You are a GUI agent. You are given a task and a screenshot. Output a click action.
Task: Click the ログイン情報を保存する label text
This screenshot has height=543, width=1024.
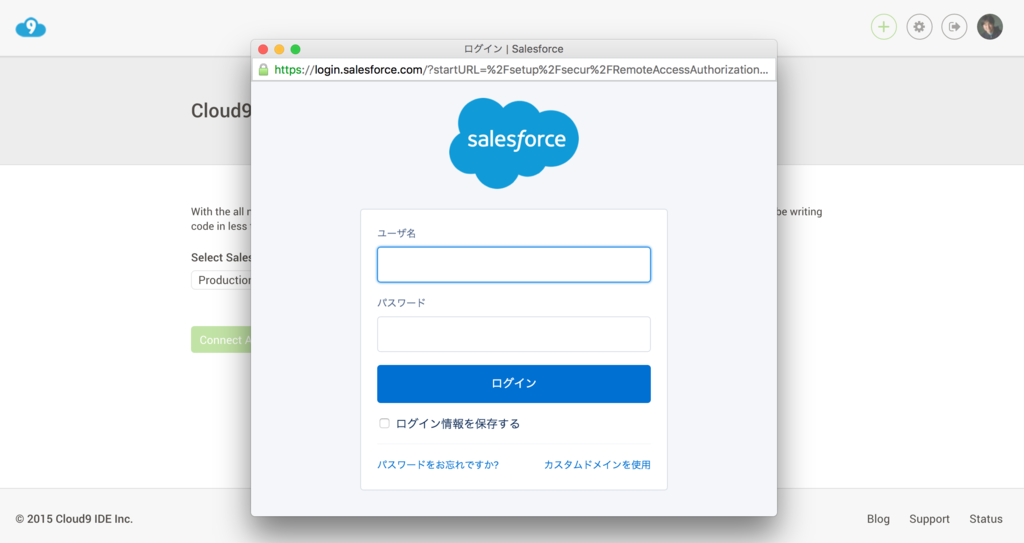click(x=458, y=423)
